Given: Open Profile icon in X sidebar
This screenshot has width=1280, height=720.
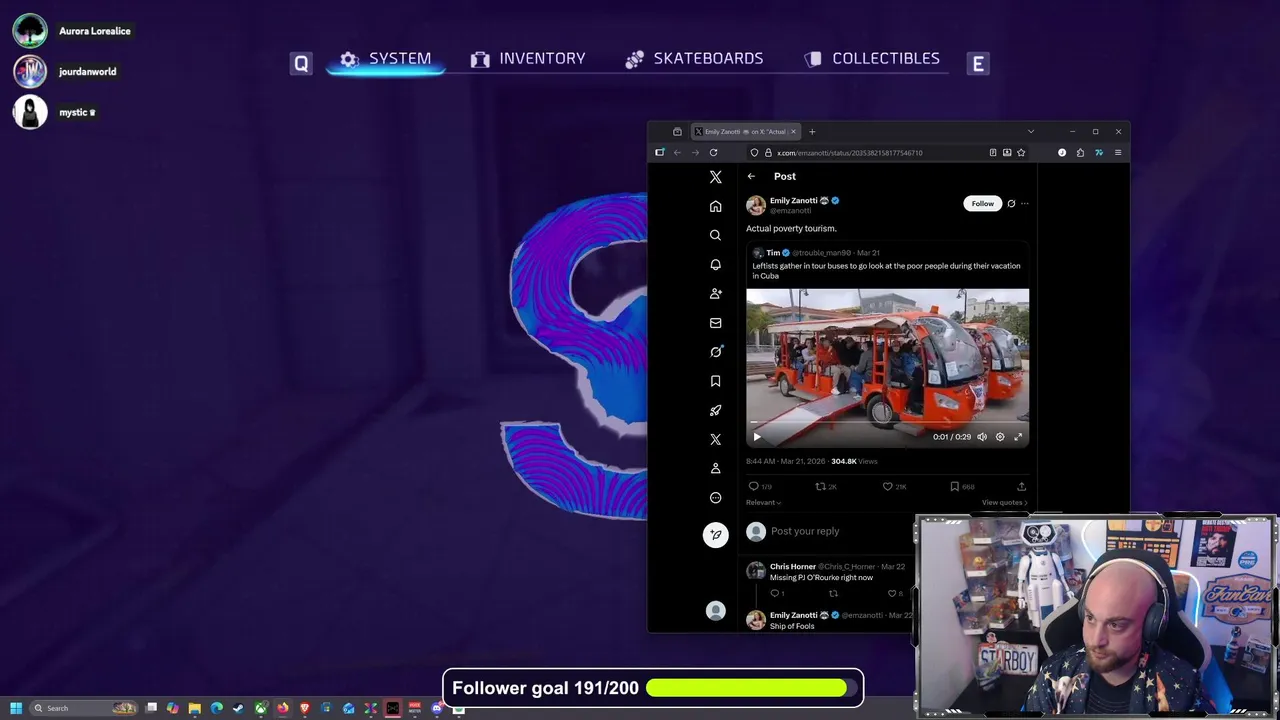Looking at the screenshot, I should [715, 468].
